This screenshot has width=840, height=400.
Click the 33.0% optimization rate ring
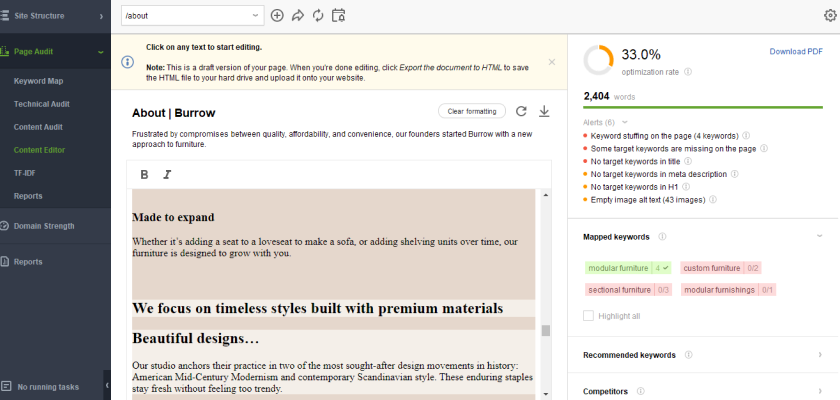point(598,60)
